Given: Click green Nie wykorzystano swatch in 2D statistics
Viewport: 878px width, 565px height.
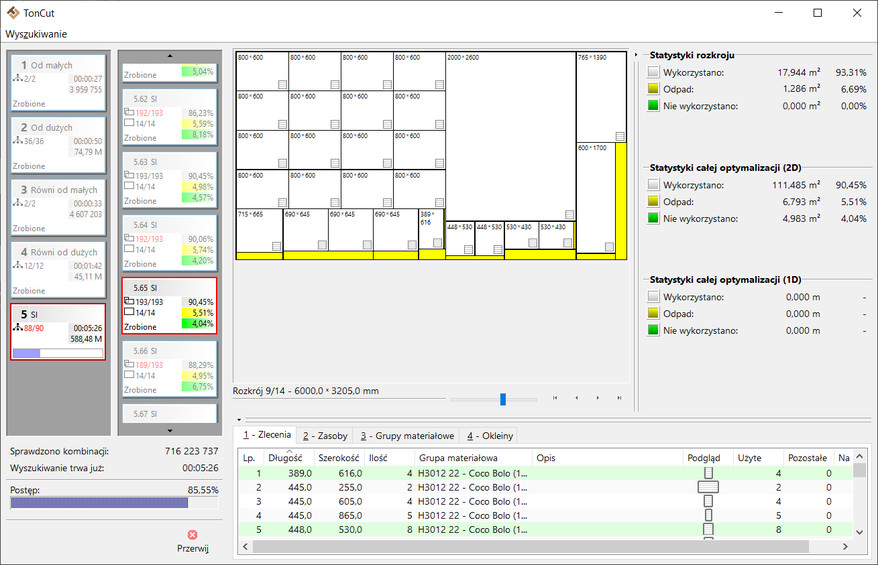Looking at the screenshot, I should (653, 218).
